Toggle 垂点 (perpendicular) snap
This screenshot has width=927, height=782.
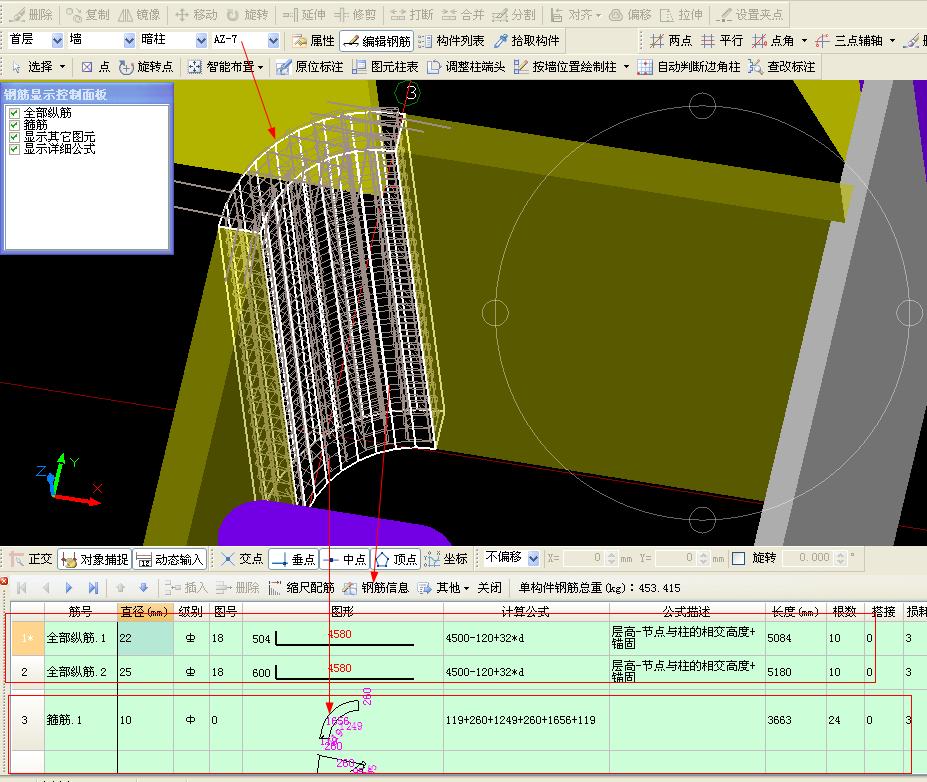point(294,559)
